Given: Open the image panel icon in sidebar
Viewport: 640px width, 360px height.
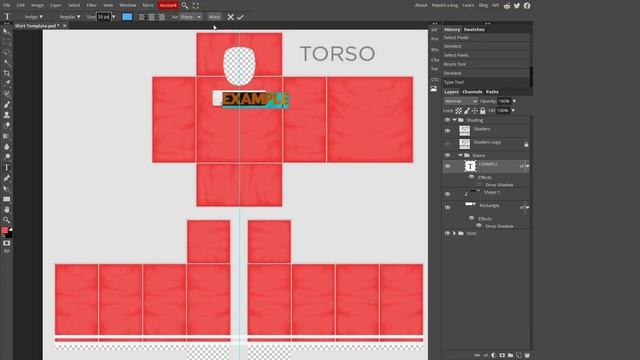Looking at the screenshot, I should 433,89.
